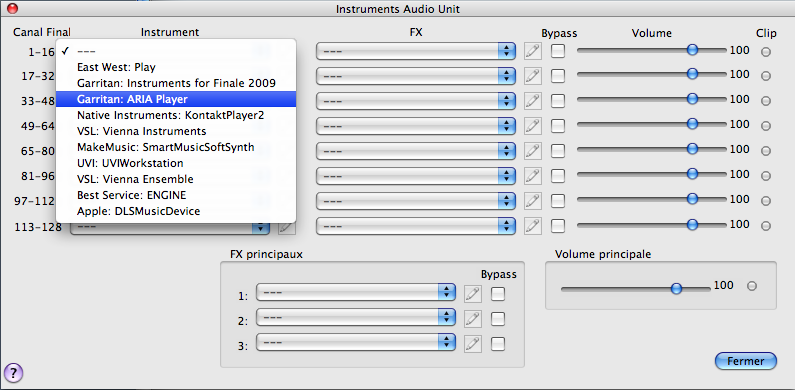Click the Fermer button
795x390 pixels.
[746, 361]
